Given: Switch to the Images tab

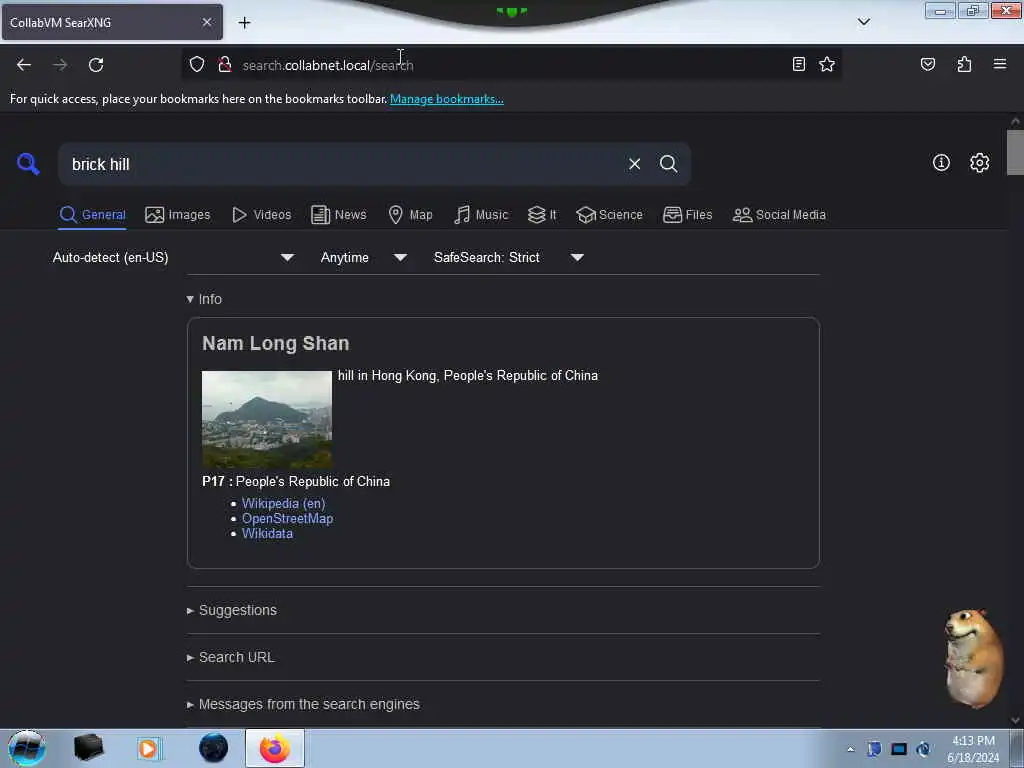Looking at the screenshot, I should 178,215.
